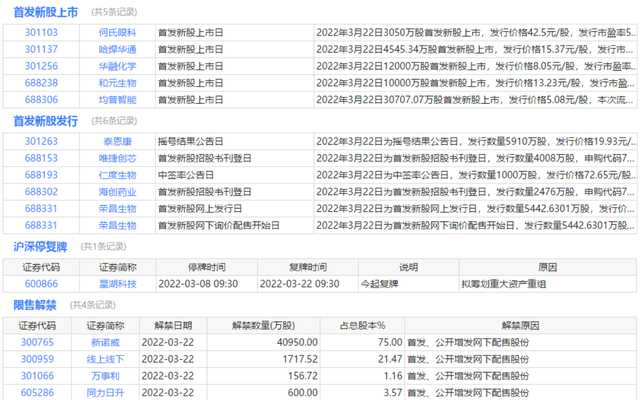Click 688331 in 首发新股网上发行日 row
This screenshot has width=640, height=400.
pos(41,209)
